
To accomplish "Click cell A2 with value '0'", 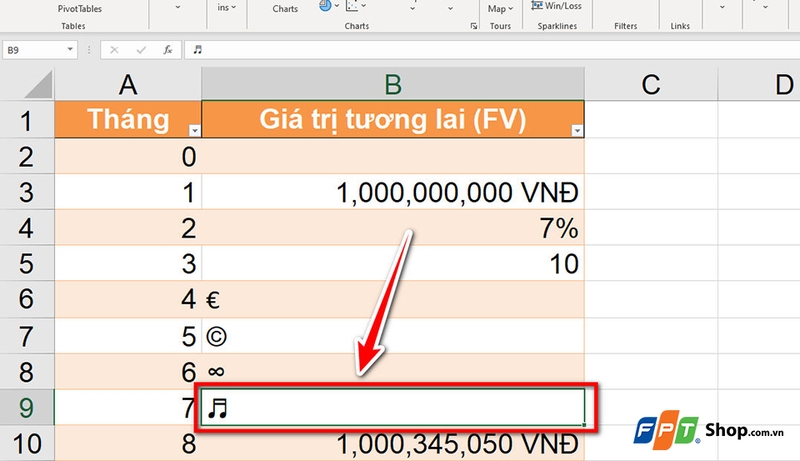I will 128,156.
